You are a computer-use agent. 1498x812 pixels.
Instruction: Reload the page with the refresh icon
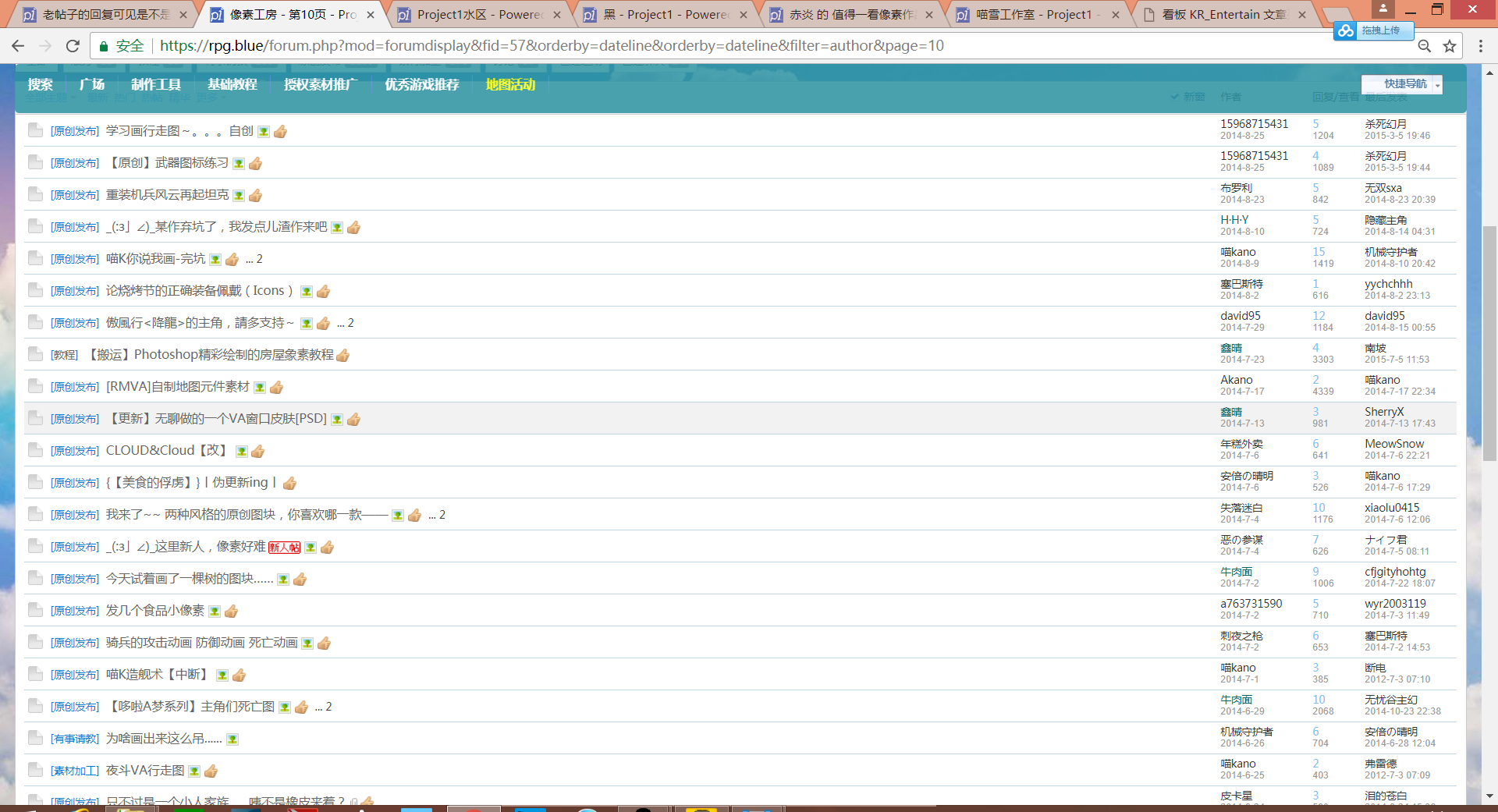[x=73, y=46]
